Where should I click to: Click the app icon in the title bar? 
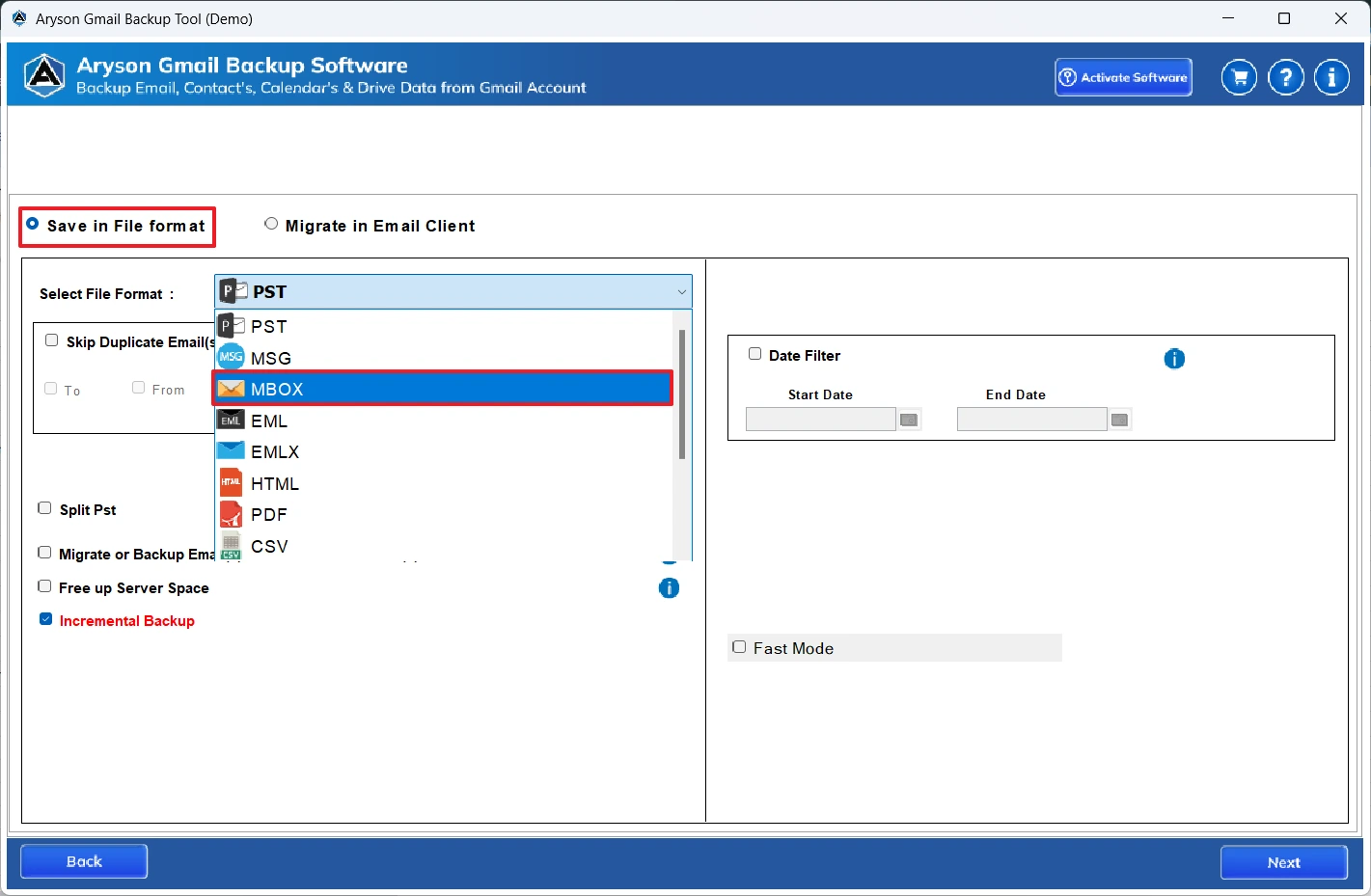[18, 18]
